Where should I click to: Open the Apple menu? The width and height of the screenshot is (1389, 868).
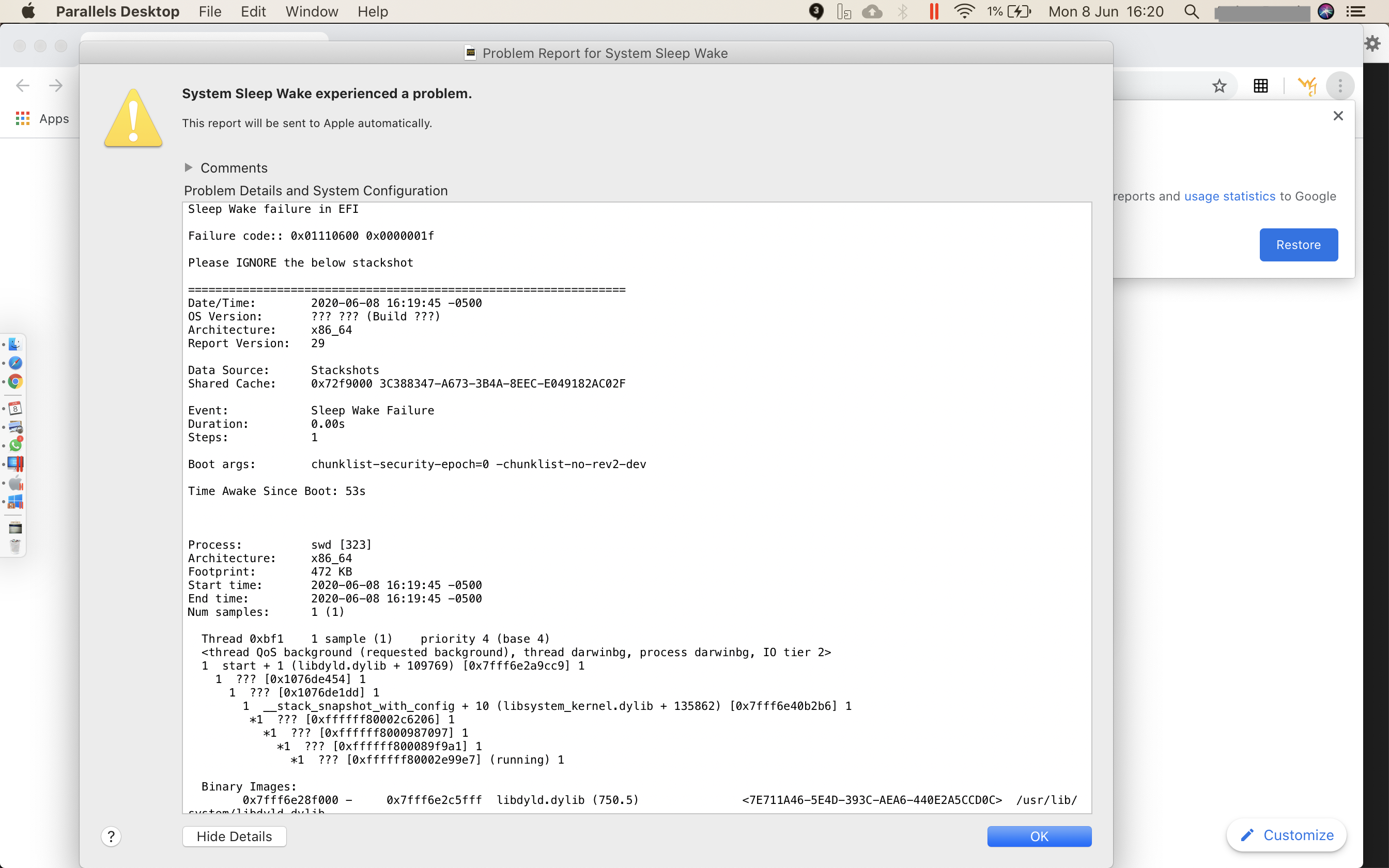click(x=27, y=11)
